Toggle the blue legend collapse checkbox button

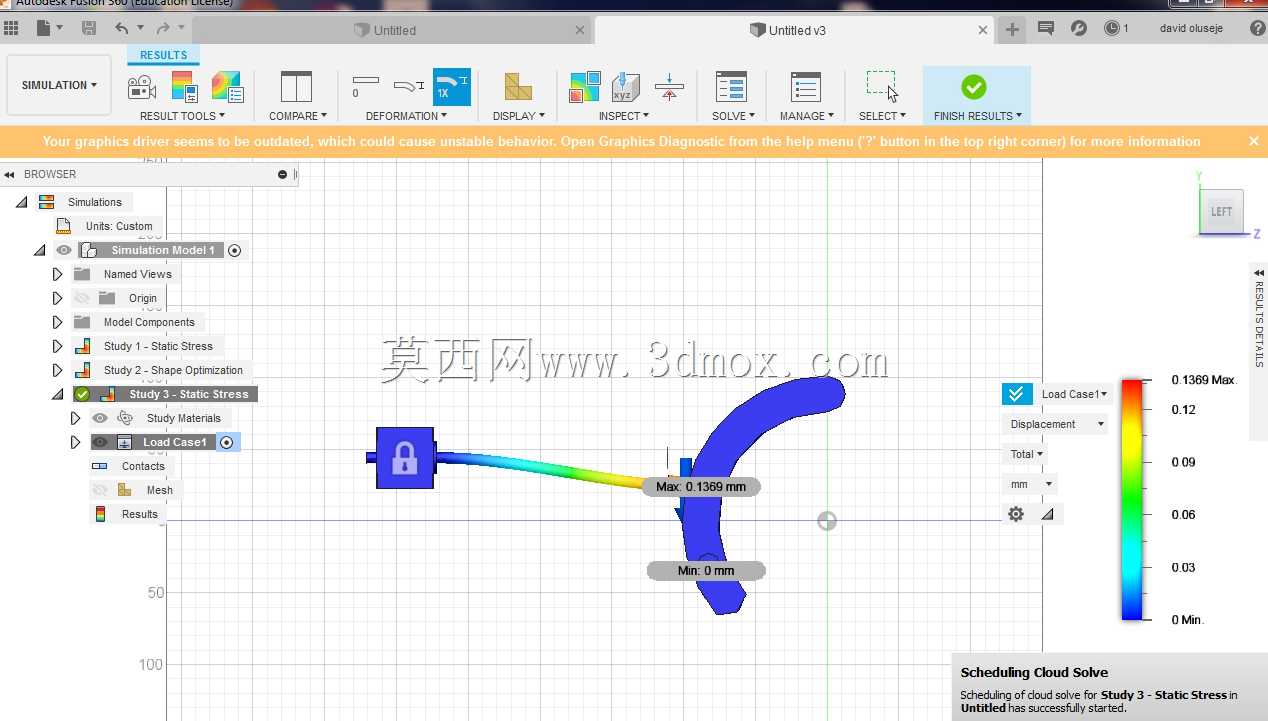point(1017,394)
